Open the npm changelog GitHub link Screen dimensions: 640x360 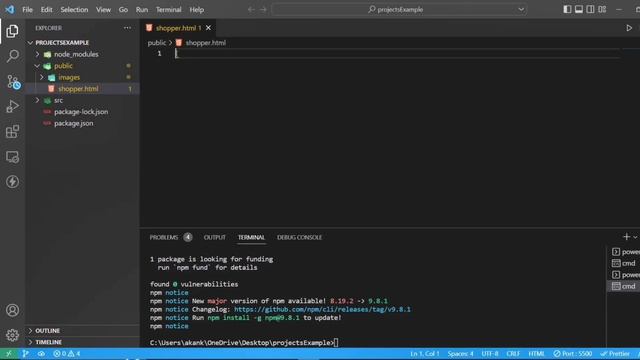point(322,309)
